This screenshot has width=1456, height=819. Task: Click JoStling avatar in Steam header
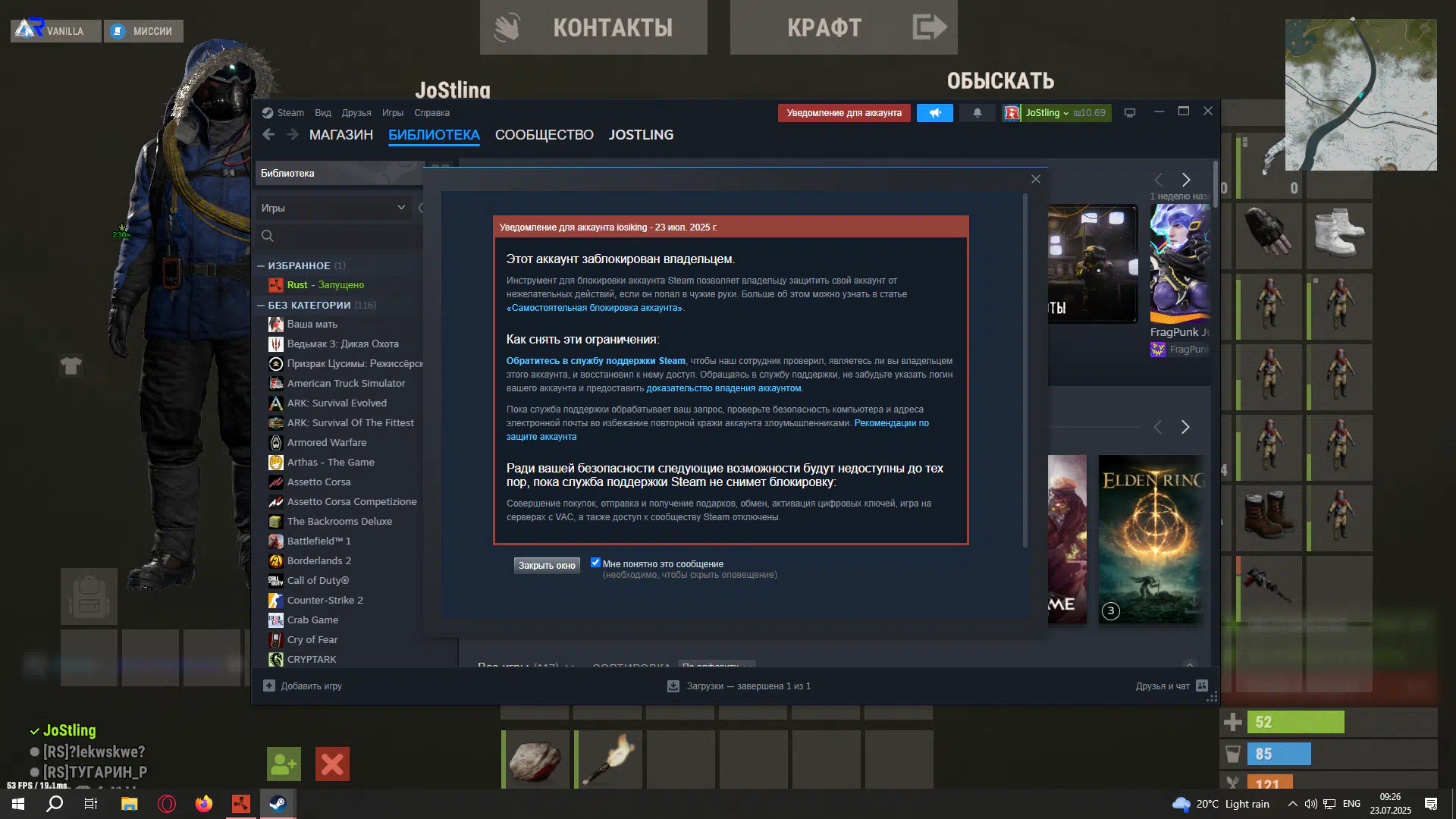click(1012, 113)
